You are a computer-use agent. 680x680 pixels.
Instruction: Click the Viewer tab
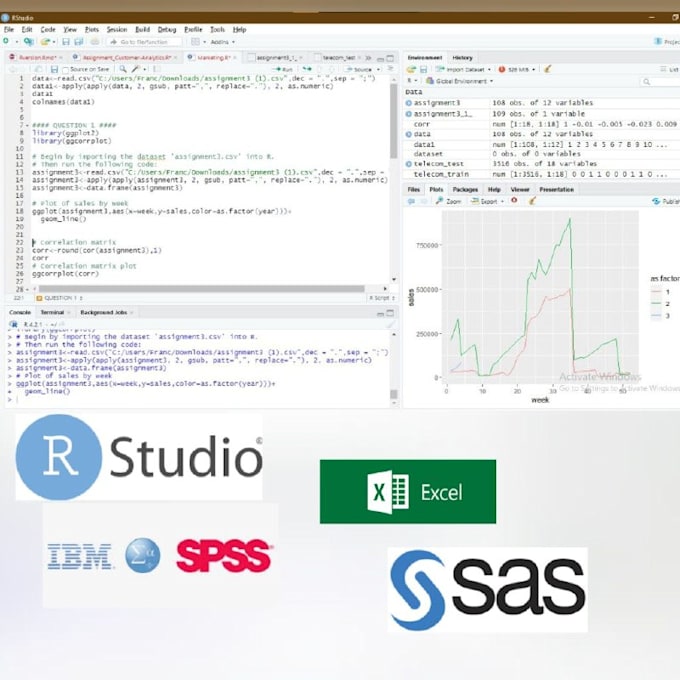coord(520,190)
